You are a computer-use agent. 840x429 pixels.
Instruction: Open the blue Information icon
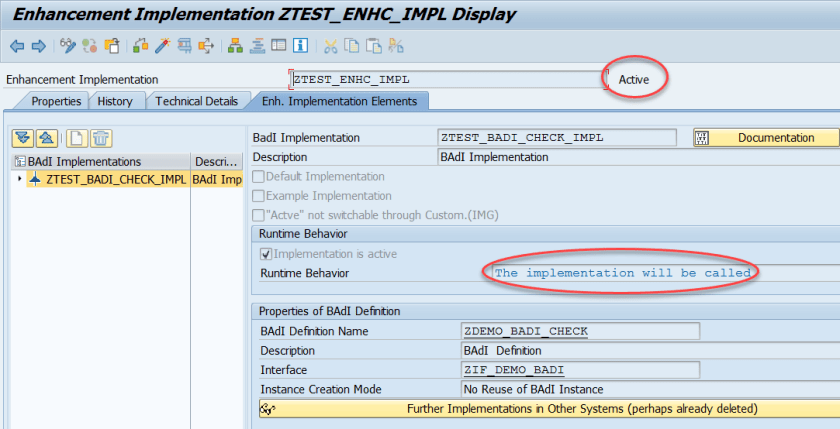click(301, 46)
